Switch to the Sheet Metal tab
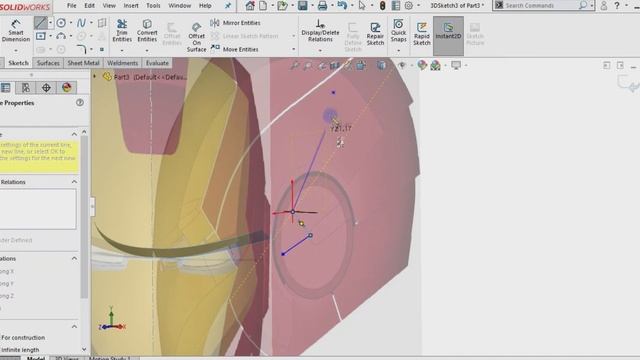The height and width of the screenshot is (360, 640). click(x=83, y=63)
